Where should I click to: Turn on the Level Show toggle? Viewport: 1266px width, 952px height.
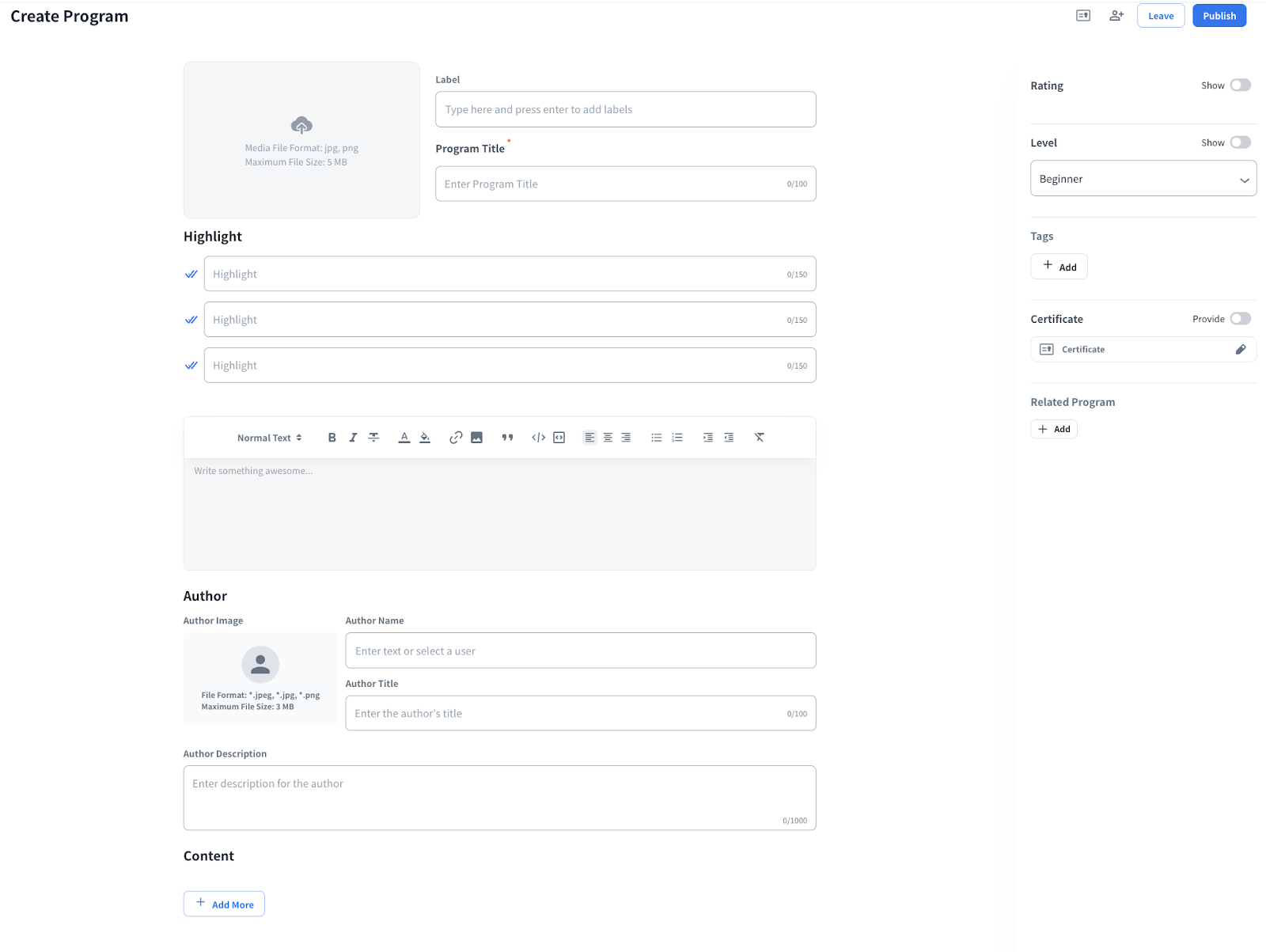1240,142
